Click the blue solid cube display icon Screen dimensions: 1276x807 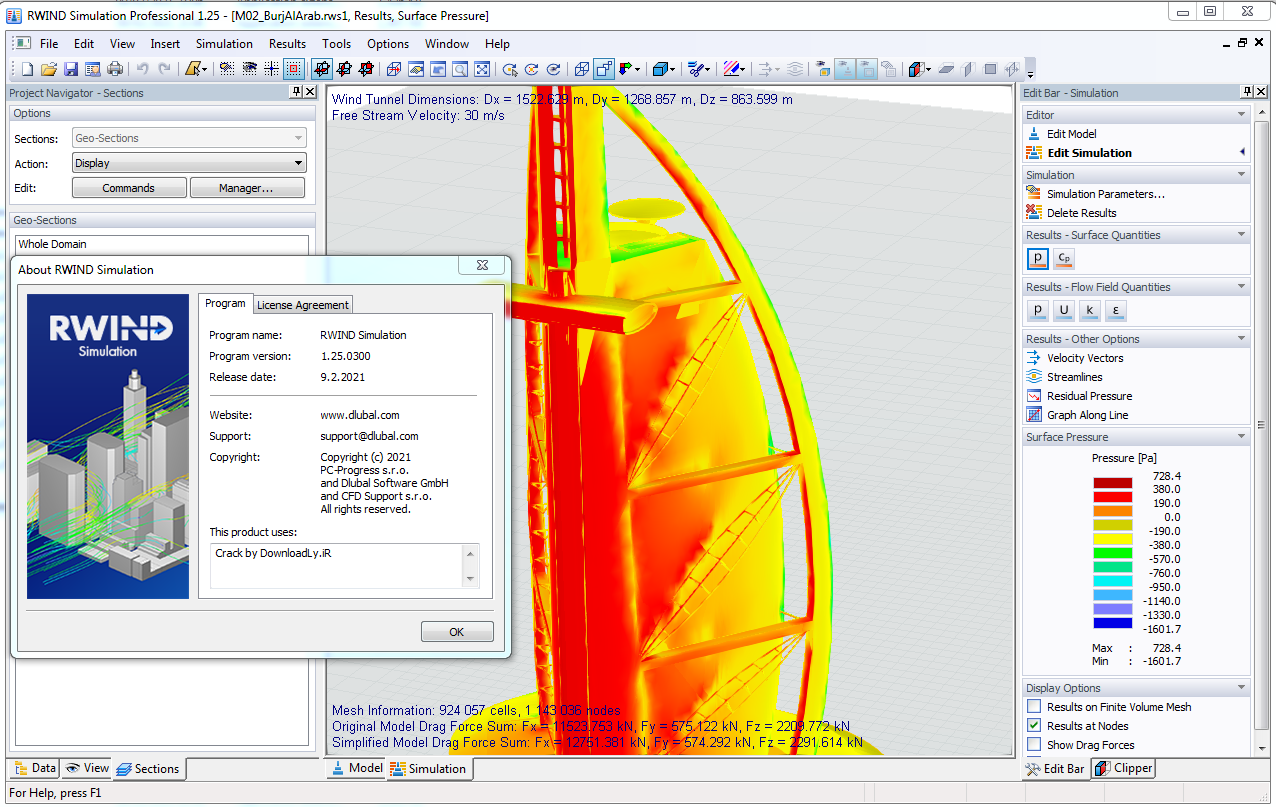[x=660, y=69]
